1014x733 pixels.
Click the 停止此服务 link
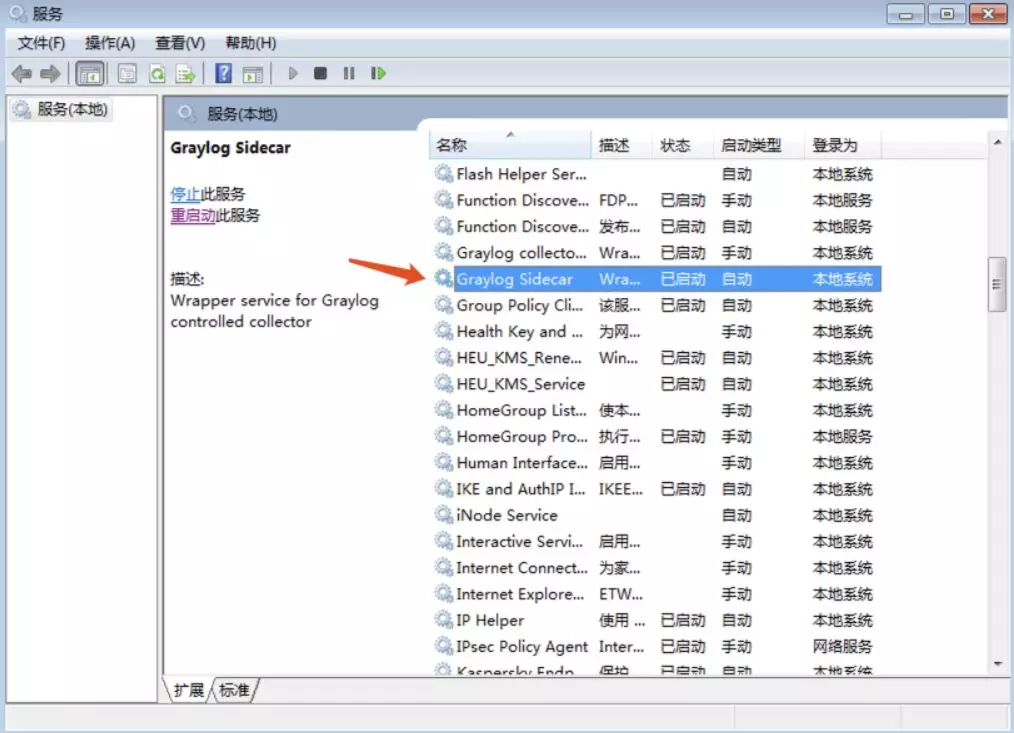[206, 193]
